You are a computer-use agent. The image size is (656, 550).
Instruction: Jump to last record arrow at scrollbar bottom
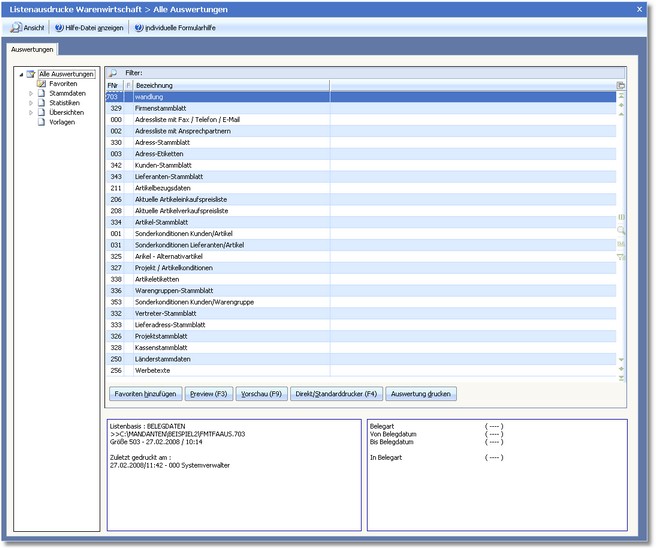[621, 379]
